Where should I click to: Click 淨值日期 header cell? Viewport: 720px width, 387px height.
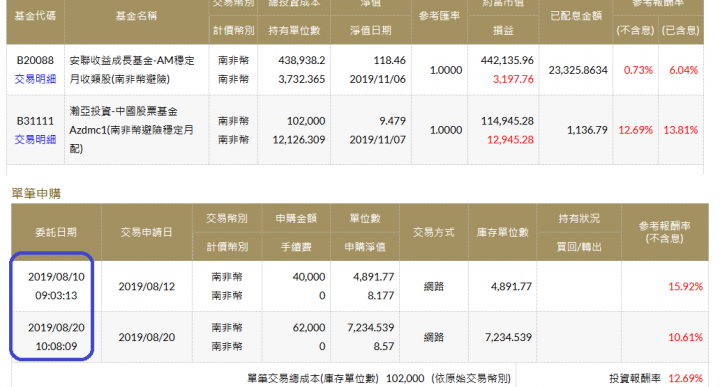click(x=371, y=30)
